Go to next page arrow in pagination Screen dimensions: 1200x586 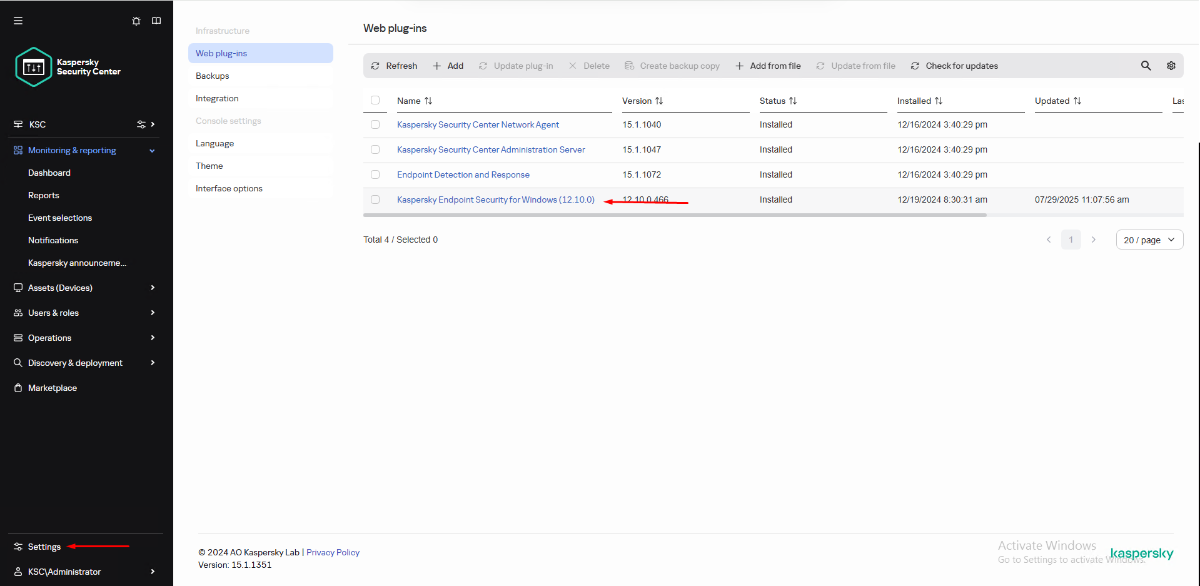point(1093,240)
